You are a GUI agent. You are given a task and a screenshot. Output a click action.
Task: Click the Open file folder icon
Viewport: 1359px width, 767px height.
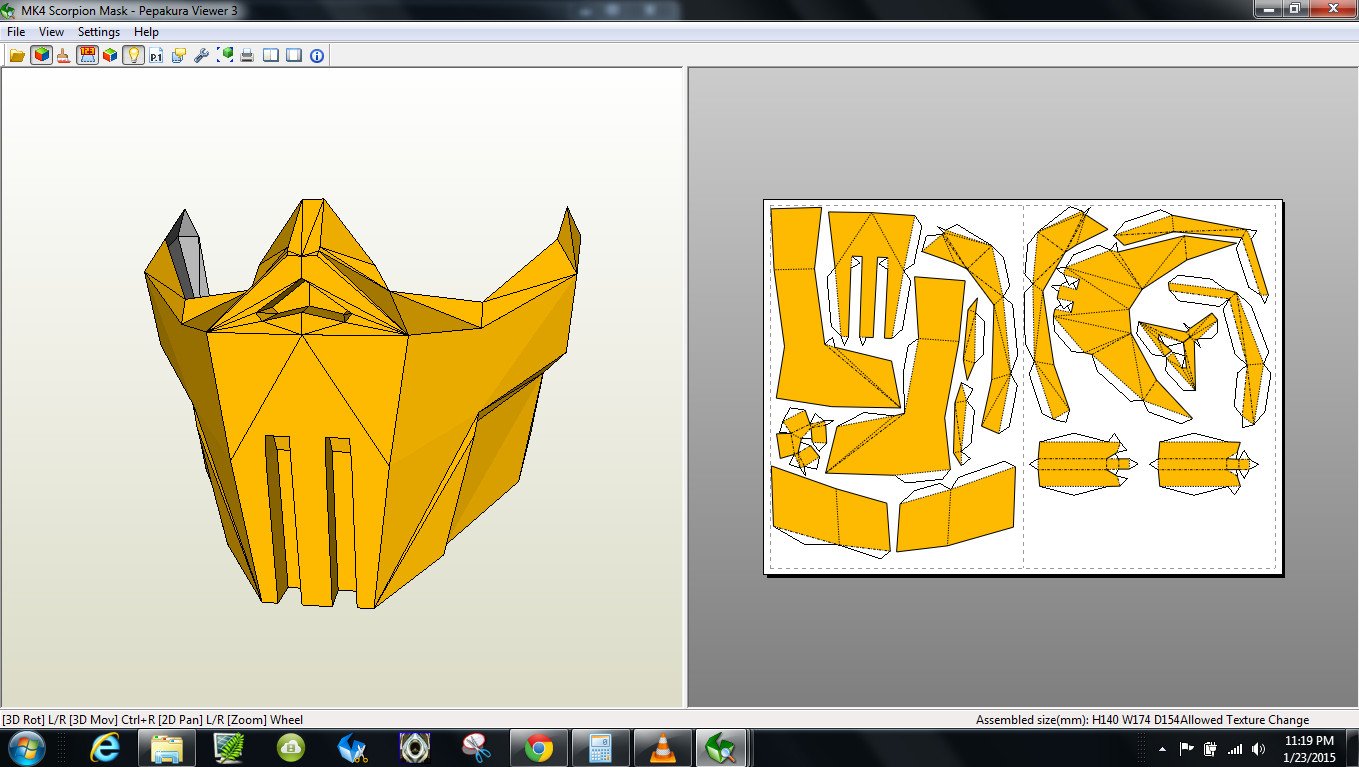17,55
